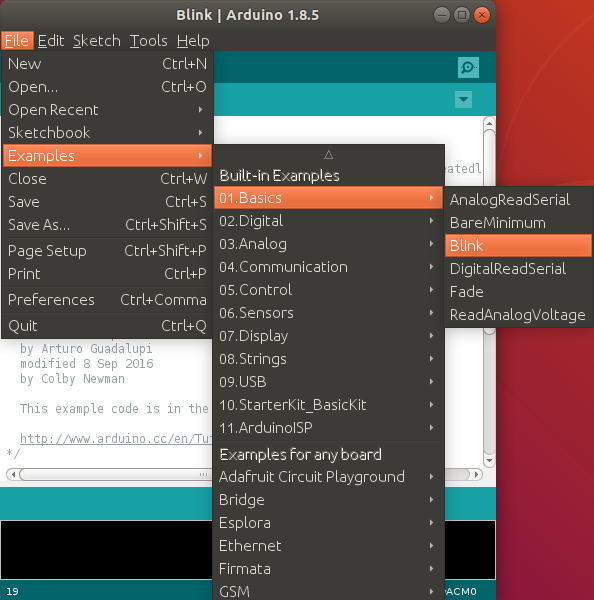Click the File menu
This screenshot has width=594, height=600.
click(17, 41)
